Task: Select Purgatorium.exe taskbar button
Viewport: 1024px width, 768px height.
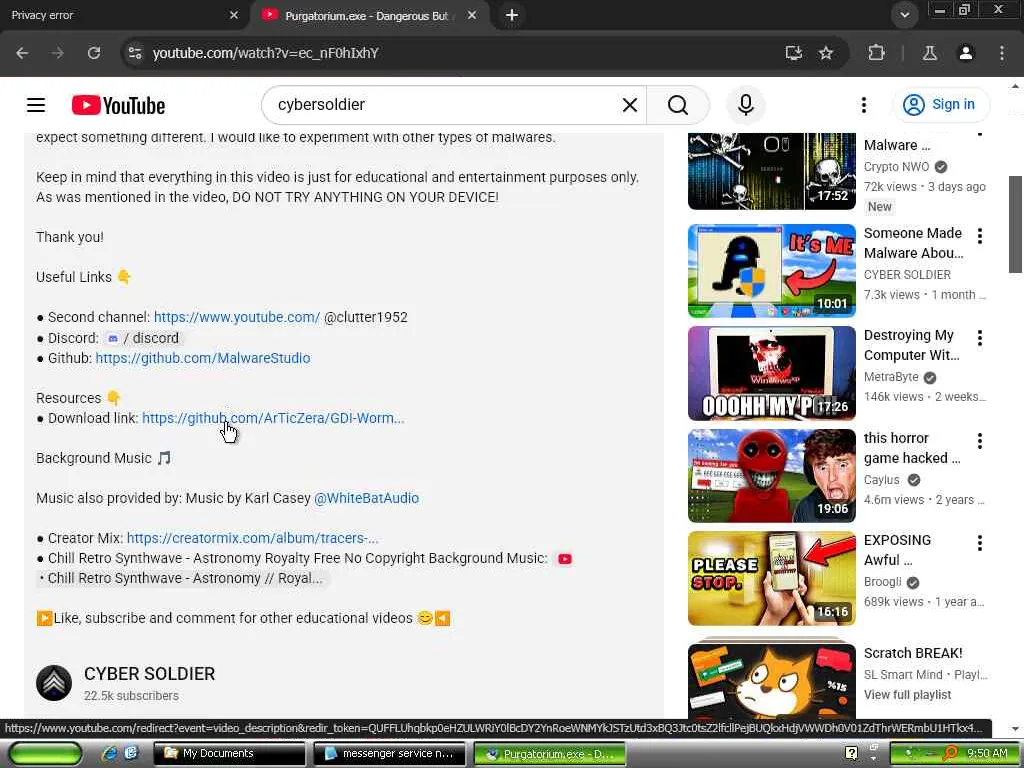Action: click(x=550, y=754)
